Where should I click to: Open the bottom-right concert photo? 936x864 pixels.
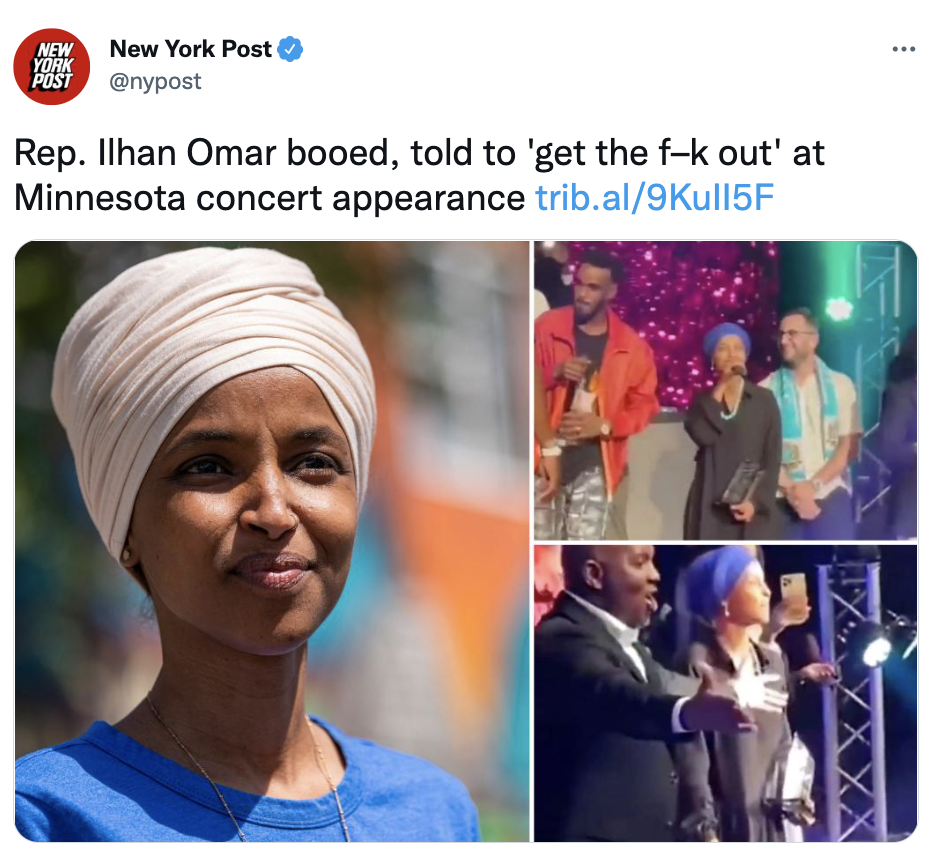[x=725, y=693]
